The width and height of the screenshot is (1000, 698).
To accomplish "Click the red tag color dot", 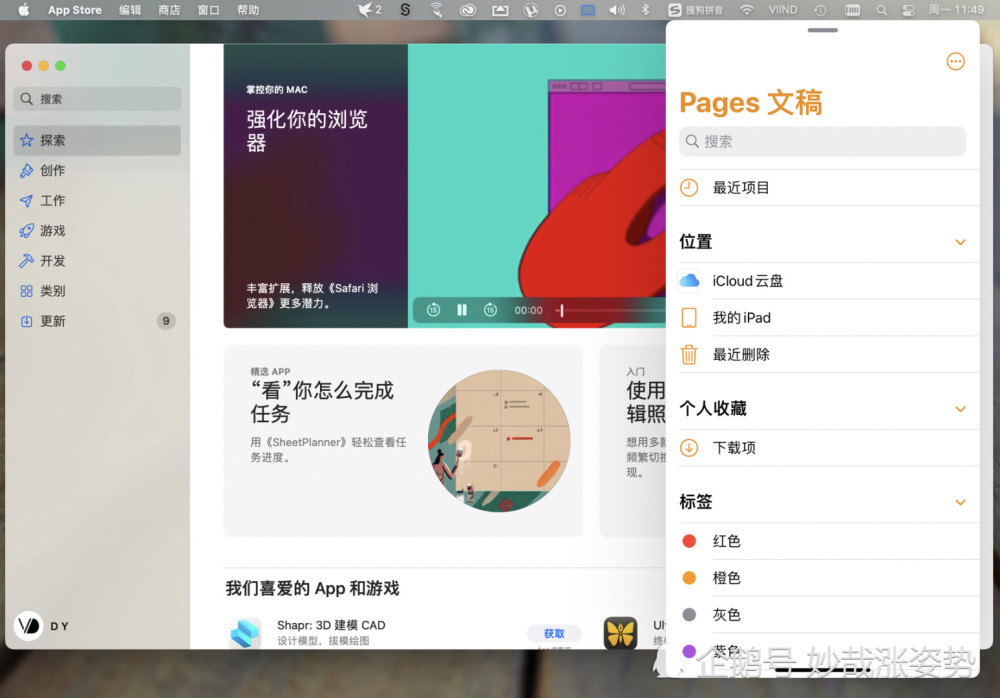I will pyautogui.click(x=689, y=541).
